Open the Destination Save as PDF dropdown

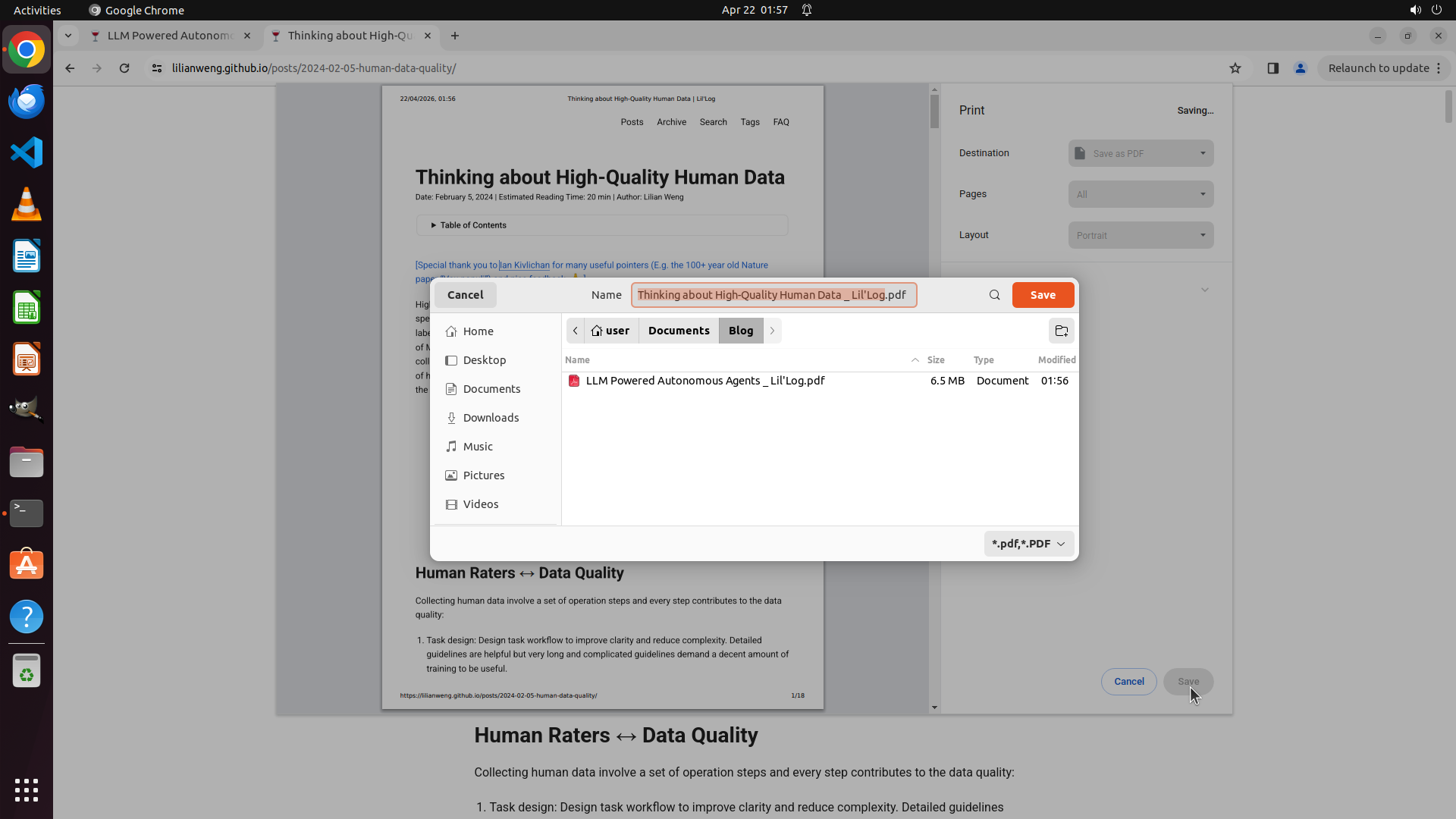pos(1141,153)
